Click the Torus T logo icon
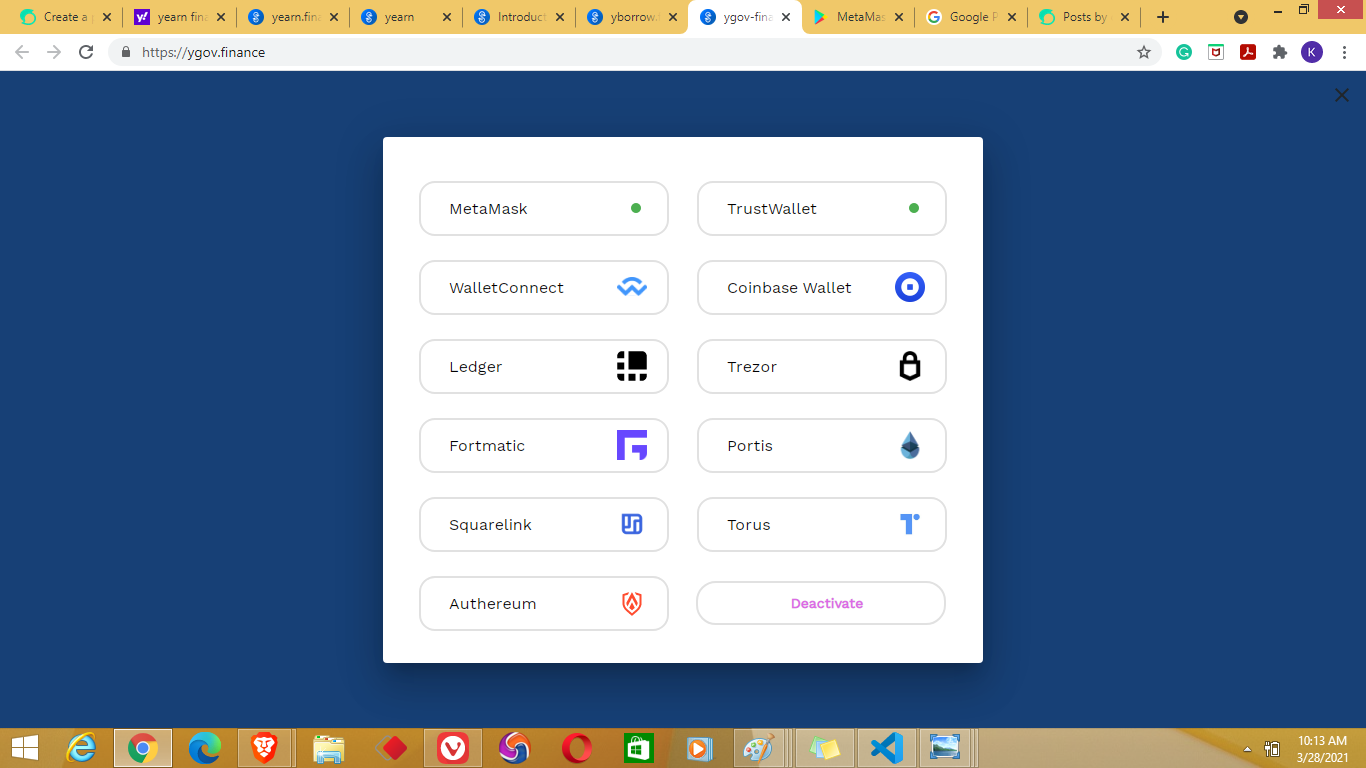 (910, 524)
